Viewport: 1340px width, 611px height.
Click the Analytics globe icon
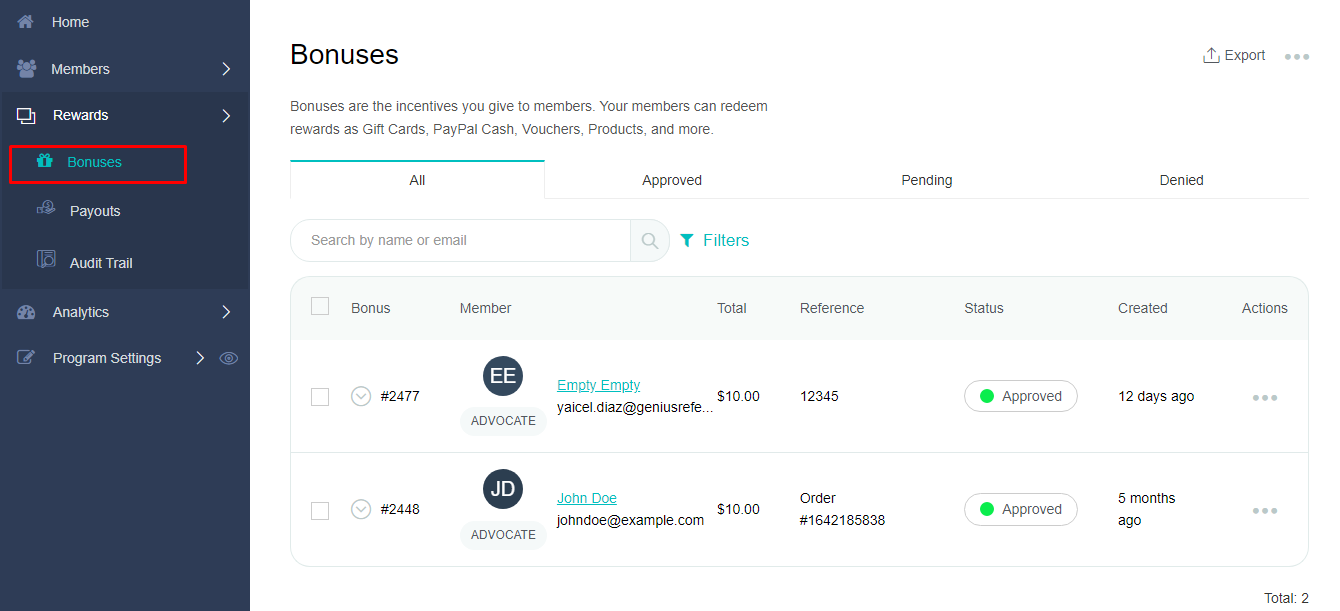click(25, 311)
